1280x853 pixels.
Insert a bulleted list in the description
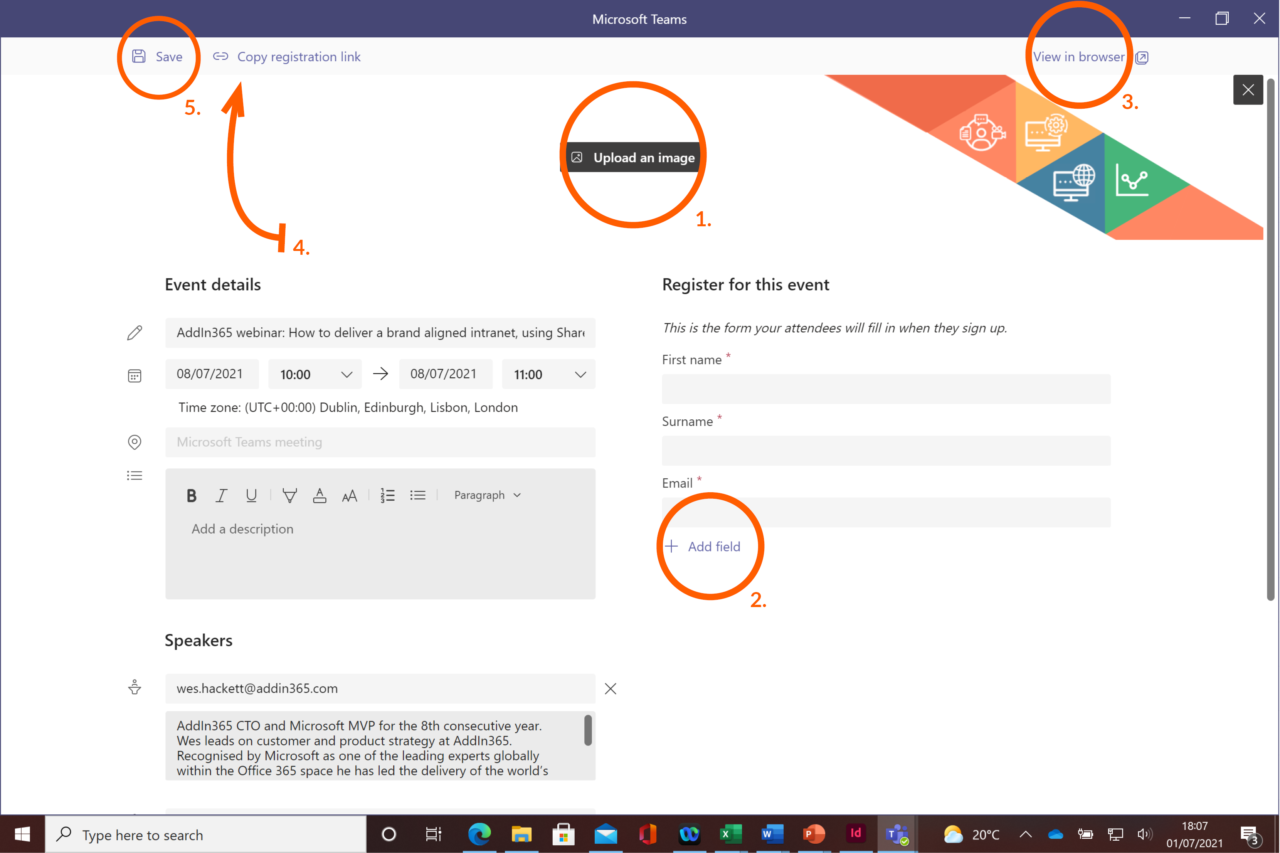417,494
